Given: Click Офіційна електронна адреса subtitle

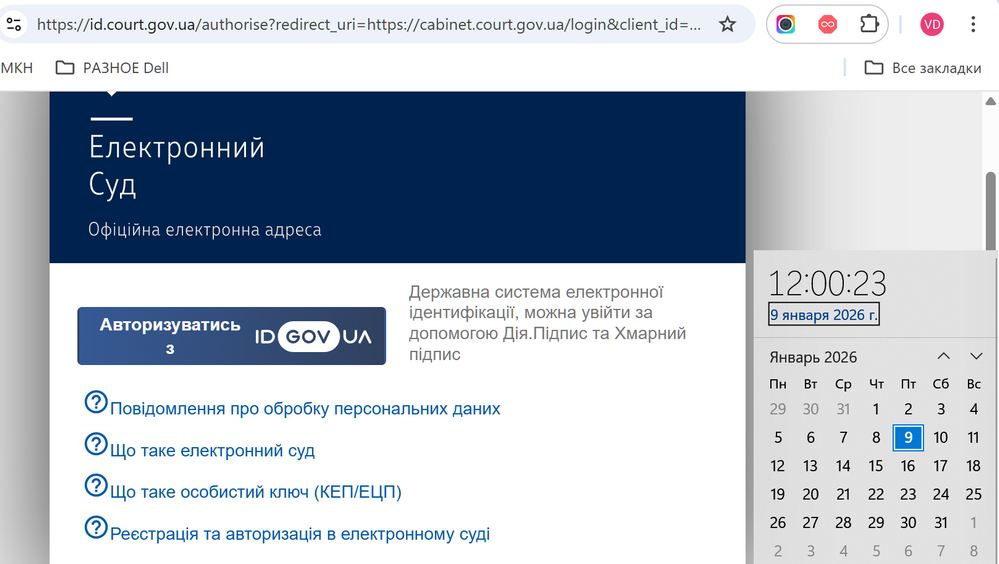Looking at the screenshot, I should pos(205,229).
